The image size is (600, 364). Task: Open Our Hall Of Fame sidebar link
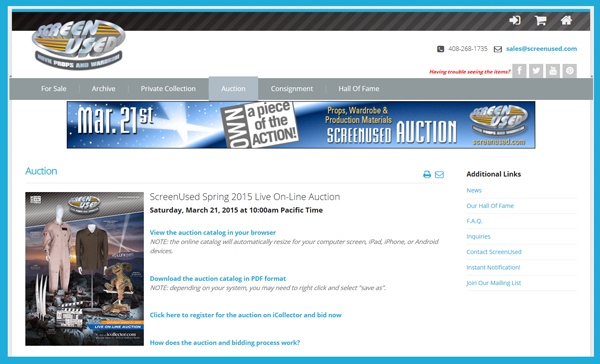[490, 206]
